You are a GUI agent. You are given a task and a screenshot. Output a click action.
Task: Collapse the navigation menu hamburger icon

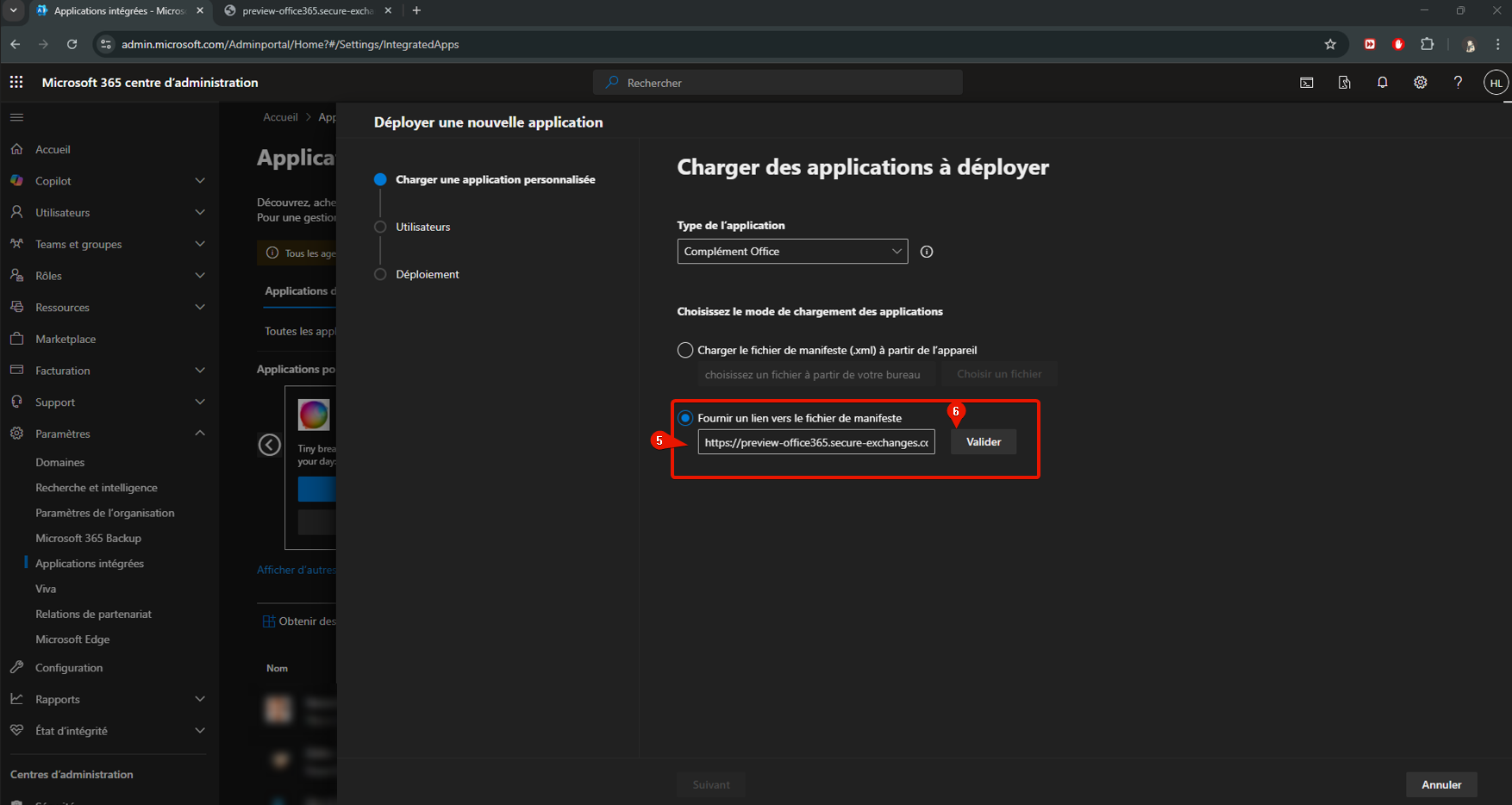point(16,117)
